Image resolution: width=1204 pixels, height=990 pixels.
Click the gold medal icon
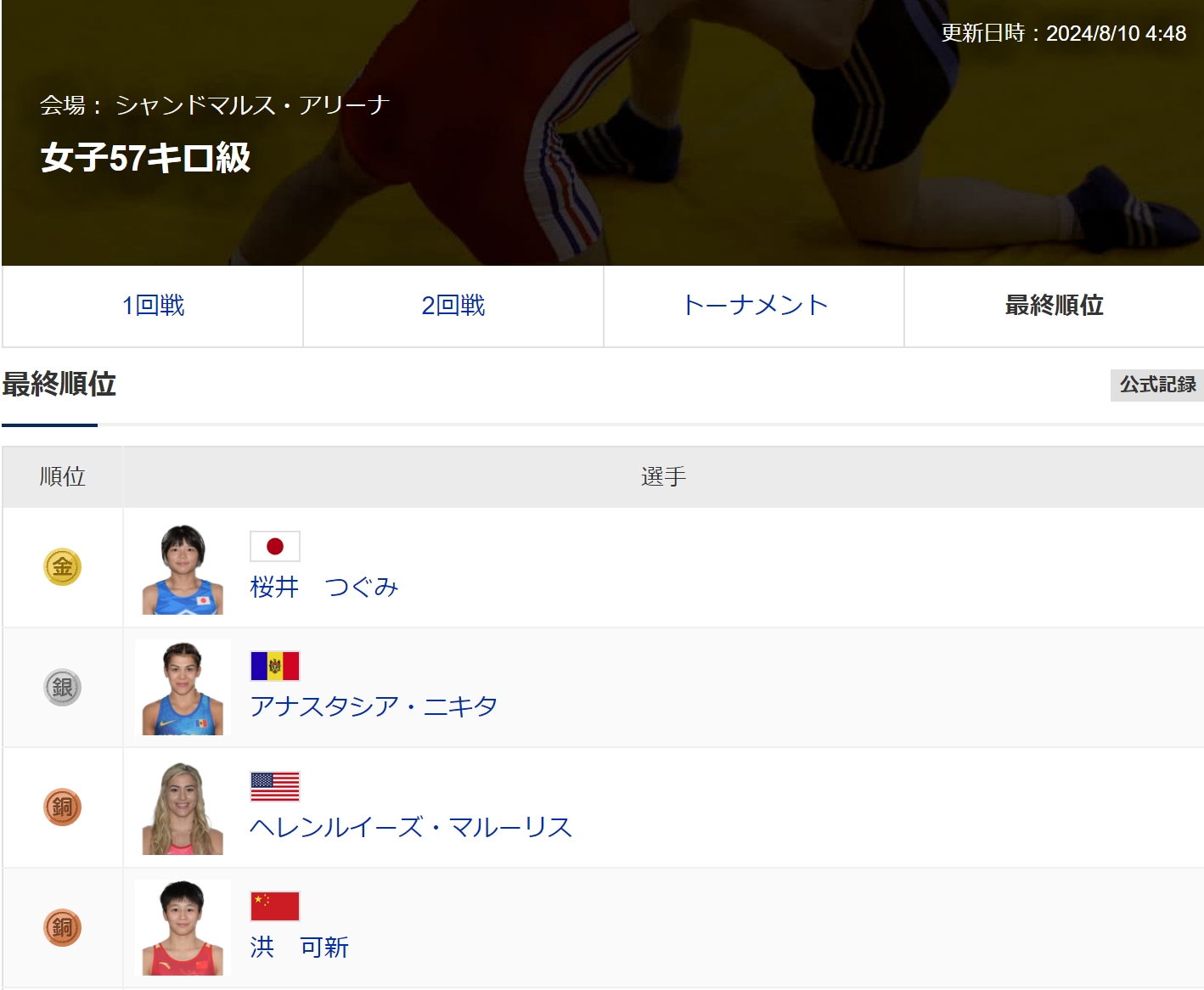click(62, 567)
